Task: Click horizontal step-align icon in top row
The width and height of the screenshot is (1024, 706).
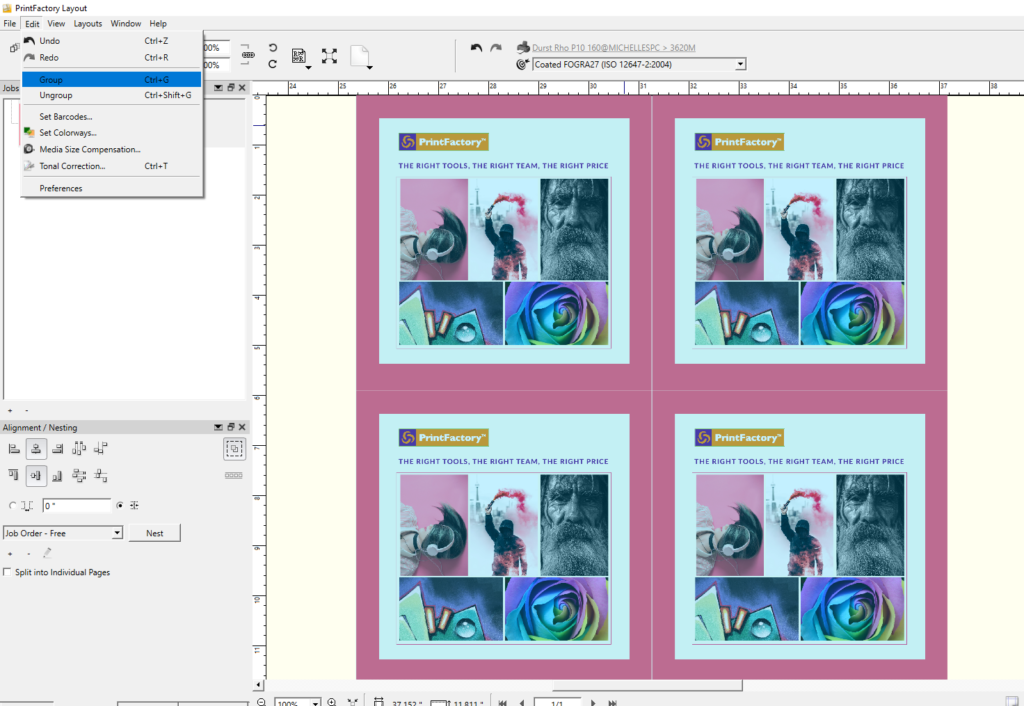Action: 101,449
